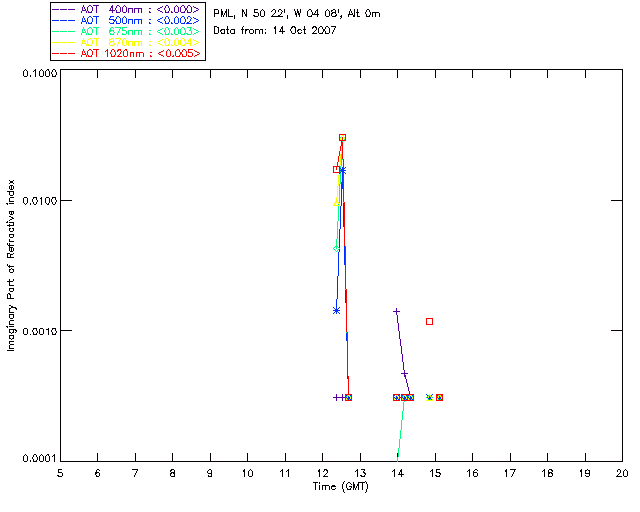Click the AOT 500nm legend entry
The height and width of the screenshot is (512, 640).
click(127, 20)
